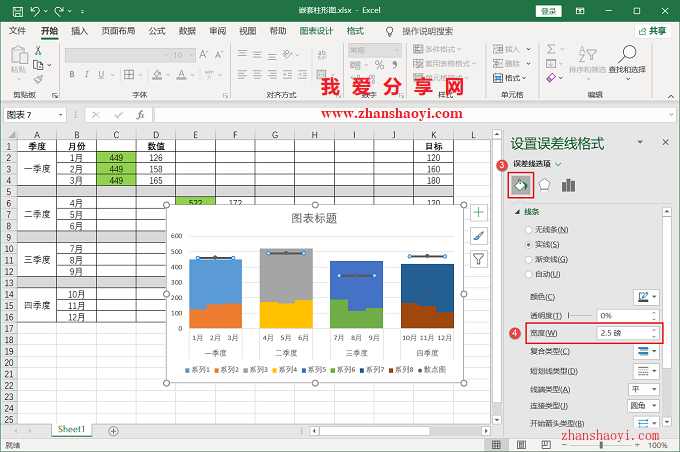Select the No line (无线条) radio button

[528, 230]
